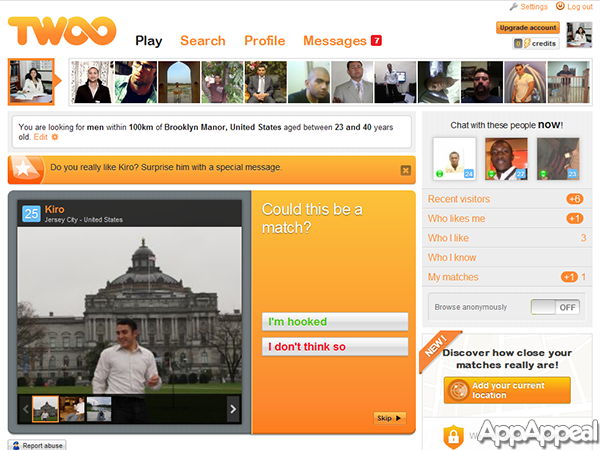
Task: Show previous photo with left arrow
Action: tap(26, 409)
